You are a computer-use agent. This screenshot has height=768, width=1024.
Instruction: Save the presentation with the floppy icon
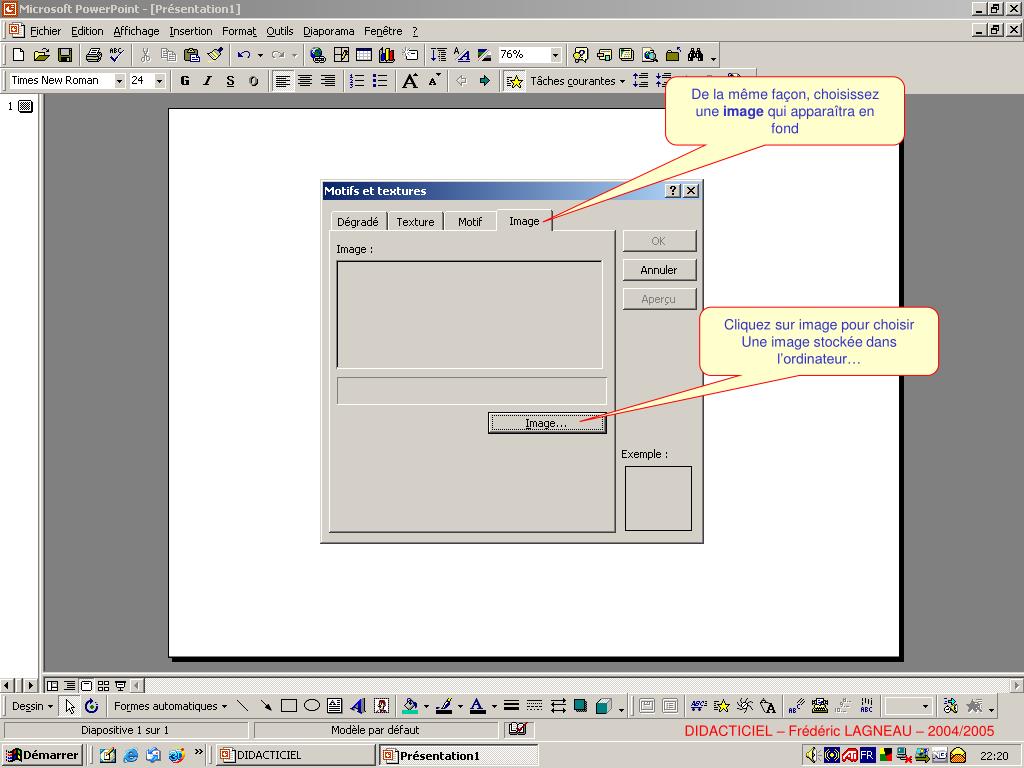[65, 55]
